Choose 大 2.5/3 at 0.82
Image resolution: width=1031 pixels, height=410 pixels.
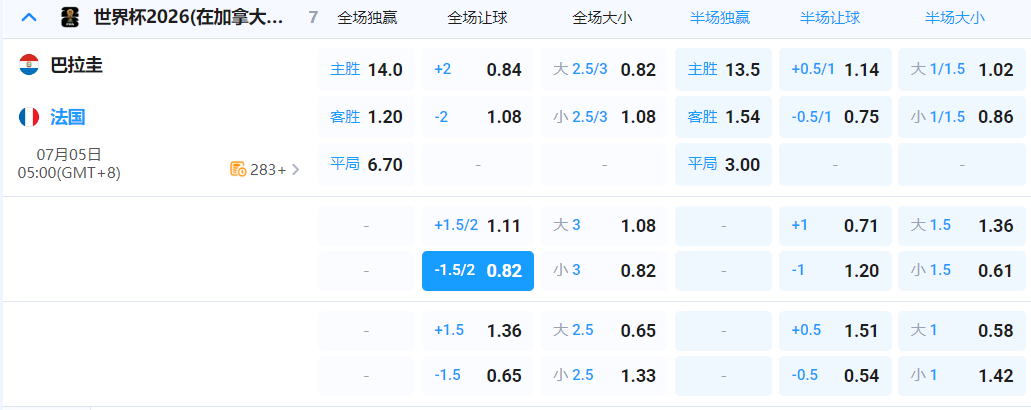coord(604,69)
